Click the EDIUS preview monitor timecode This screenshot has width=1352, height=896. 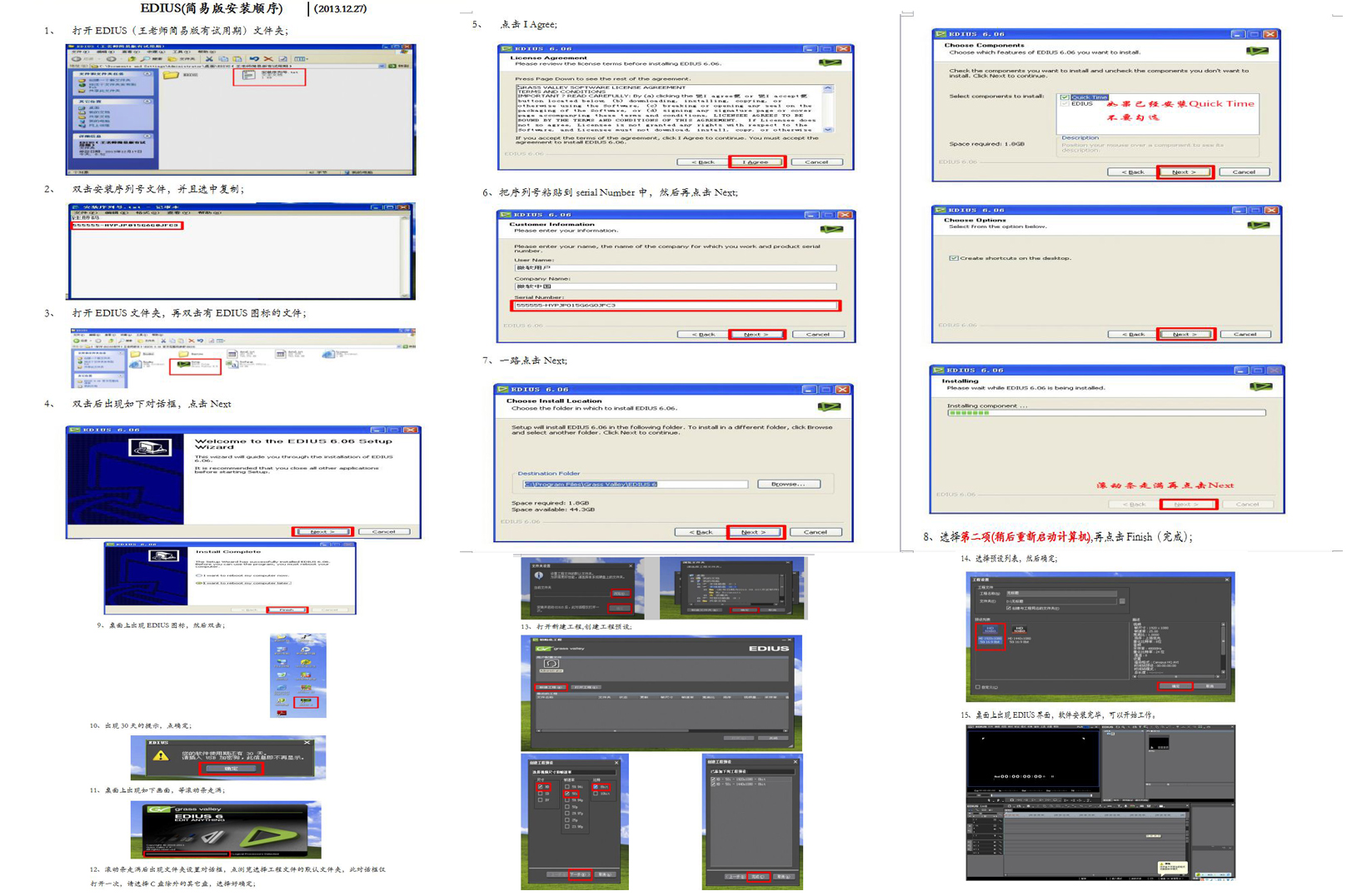coord(1021,776)
